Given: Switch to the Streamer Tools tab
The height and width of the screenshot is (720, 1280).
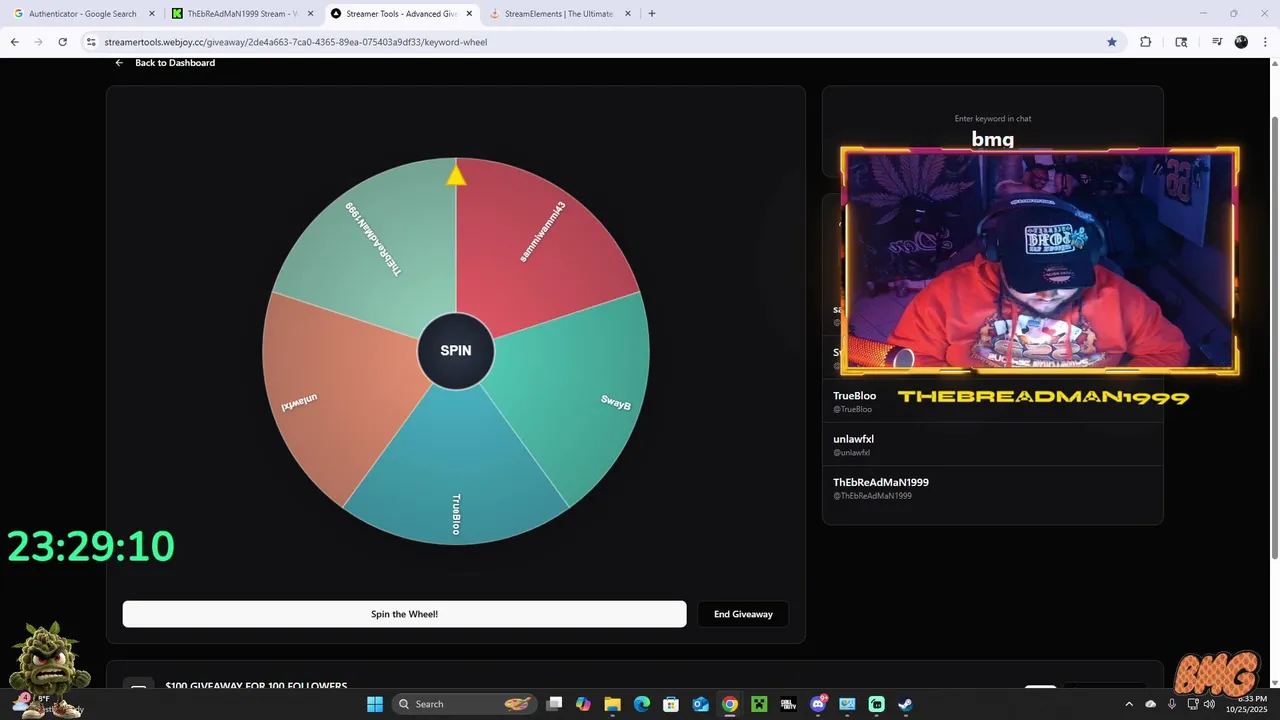Looking at the screenshot, I should pyautogui.click(x=400, y=14).
